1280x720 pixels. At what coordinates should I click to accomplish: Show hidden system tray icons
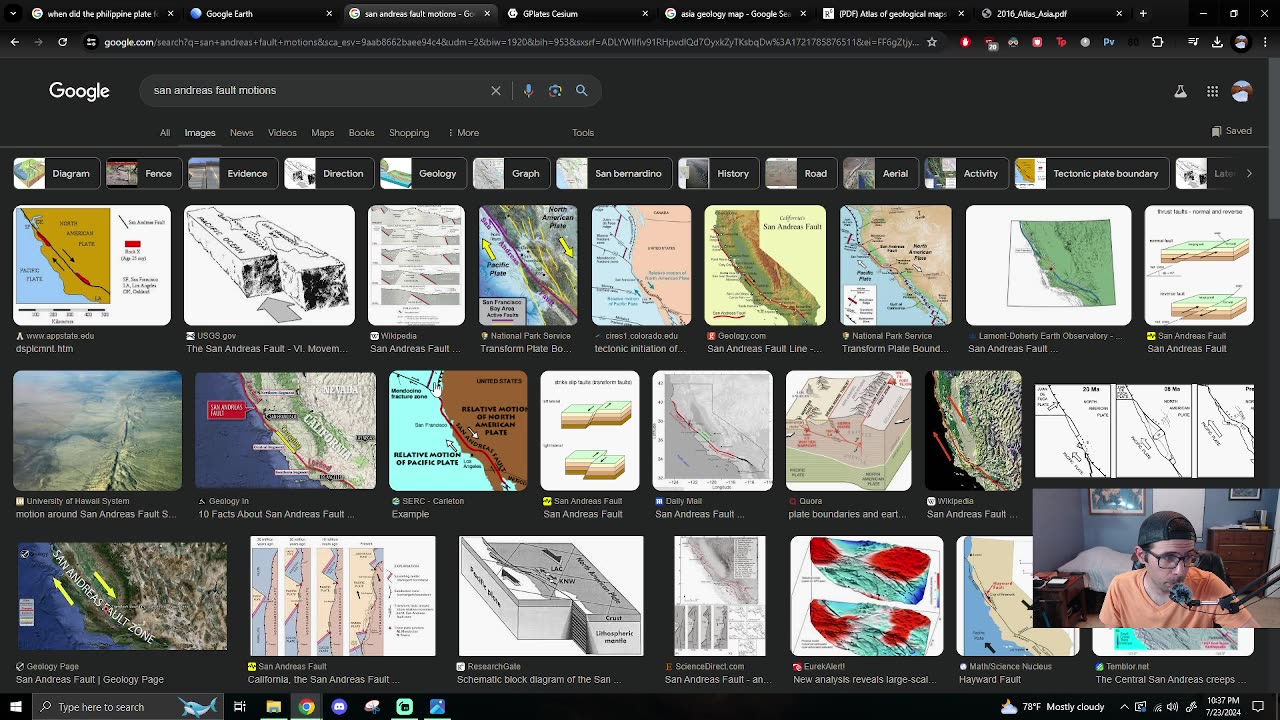(x=1125, y=707)
